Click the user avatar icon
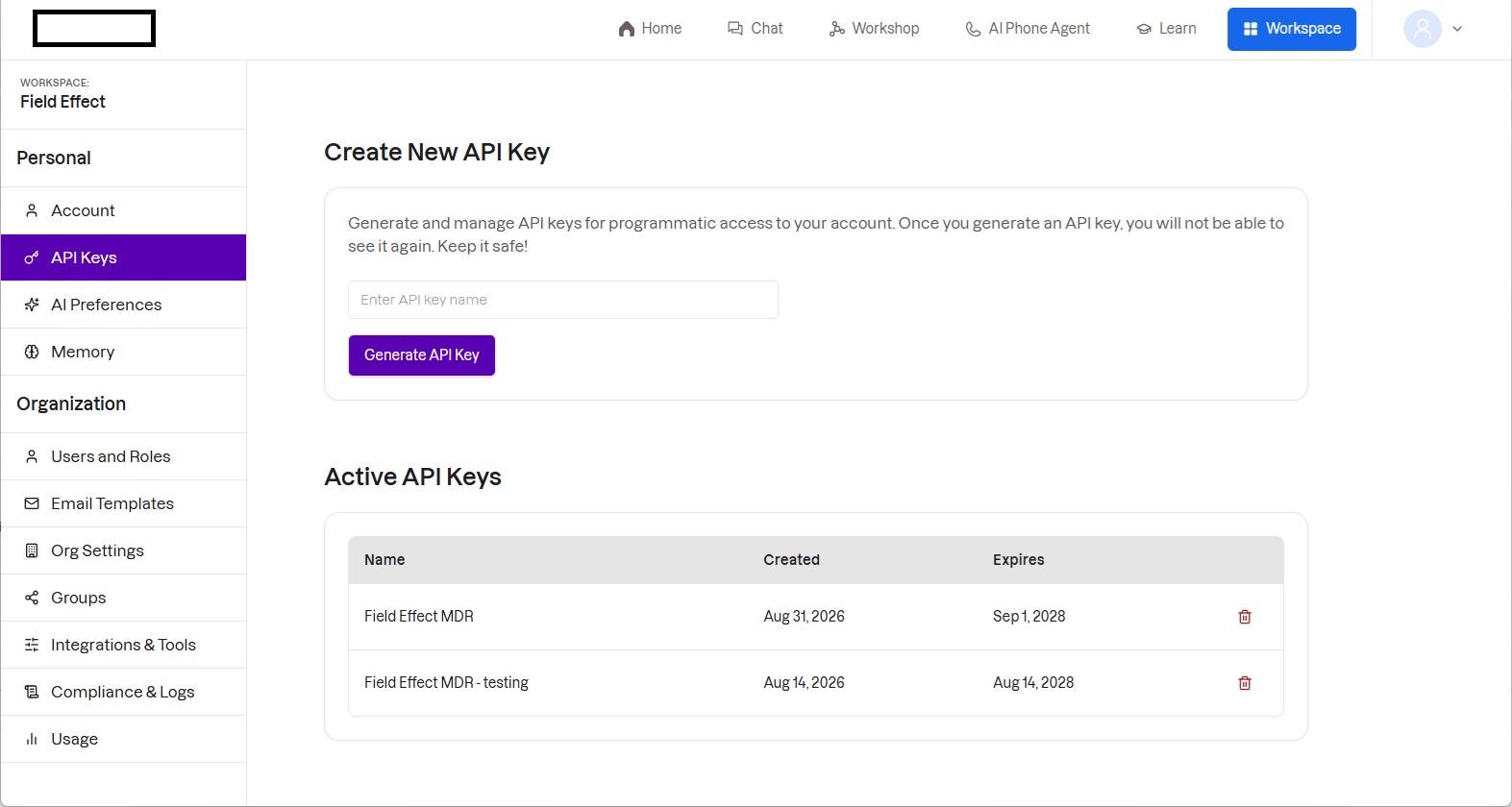 pos(1423,29)
